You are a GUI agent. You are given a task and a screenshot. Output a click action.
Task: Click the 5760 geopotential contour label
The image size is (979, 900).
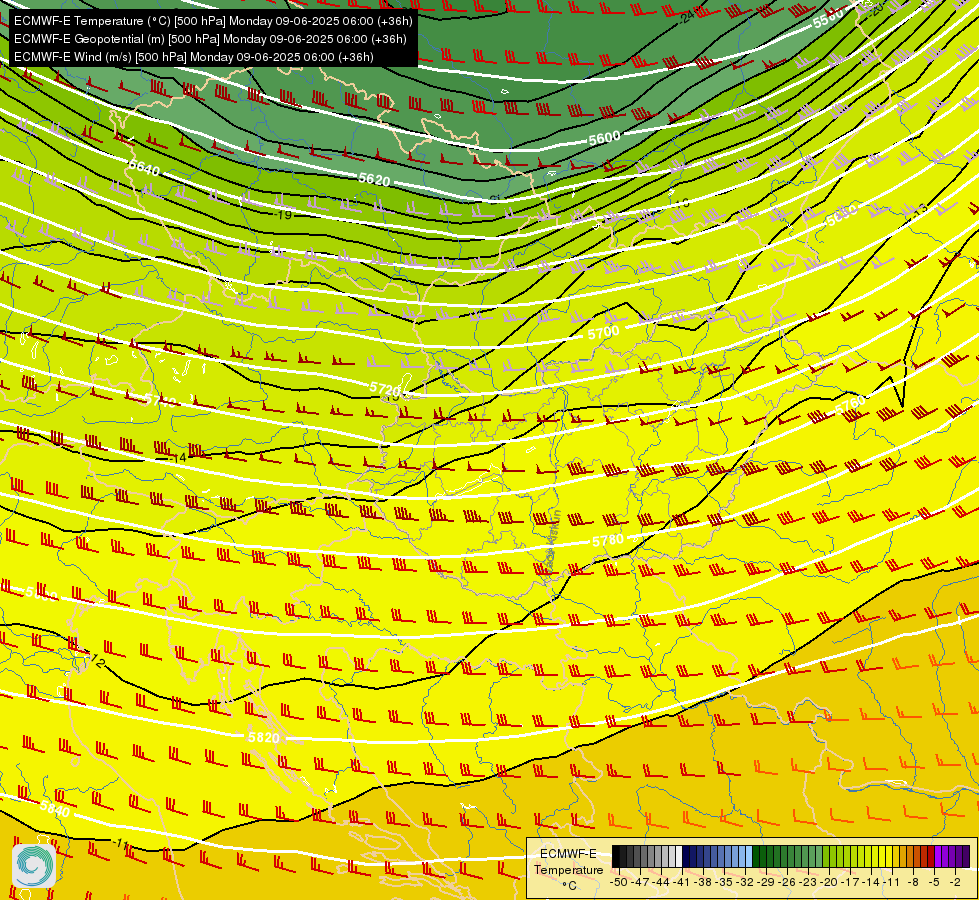click(851, 404)
